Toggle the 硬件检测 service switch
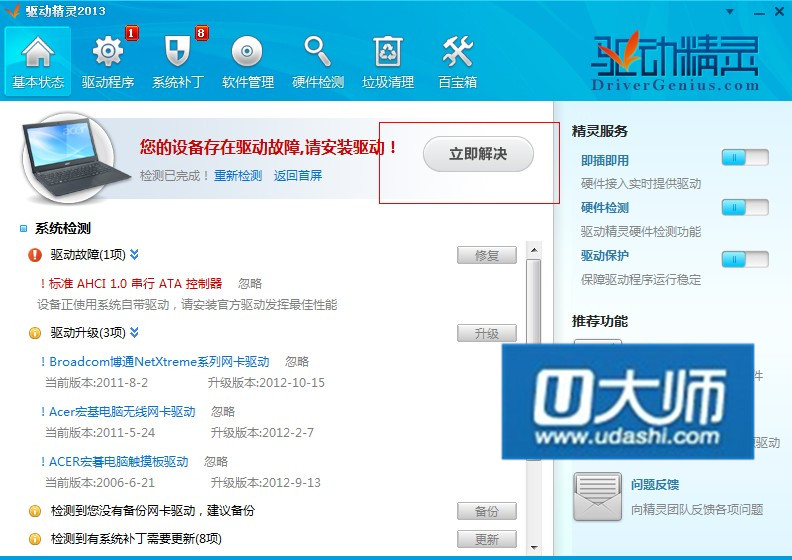The width and height of the screenshot is (792, 560). [744, 207]
